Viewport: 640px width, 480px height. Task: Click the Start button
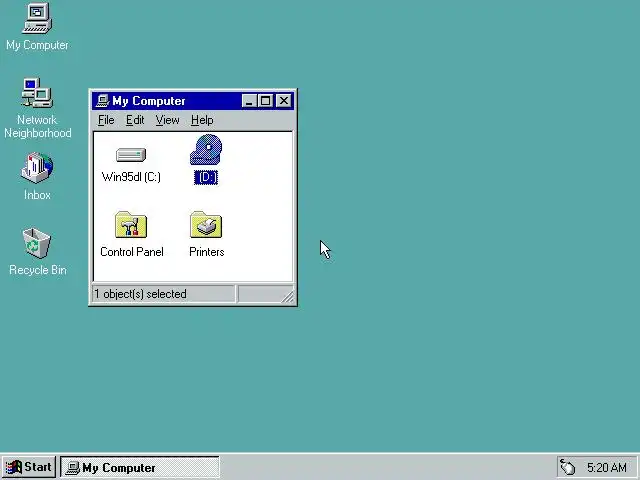click(x=29, y=467)
